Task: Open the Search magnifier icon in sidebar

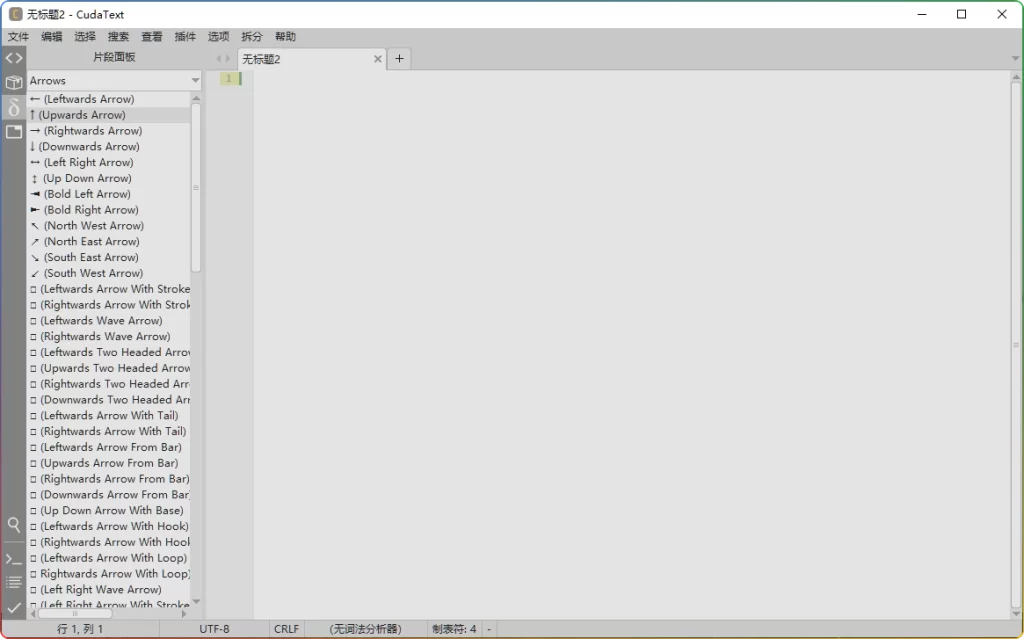Action: tap(14, 525)
